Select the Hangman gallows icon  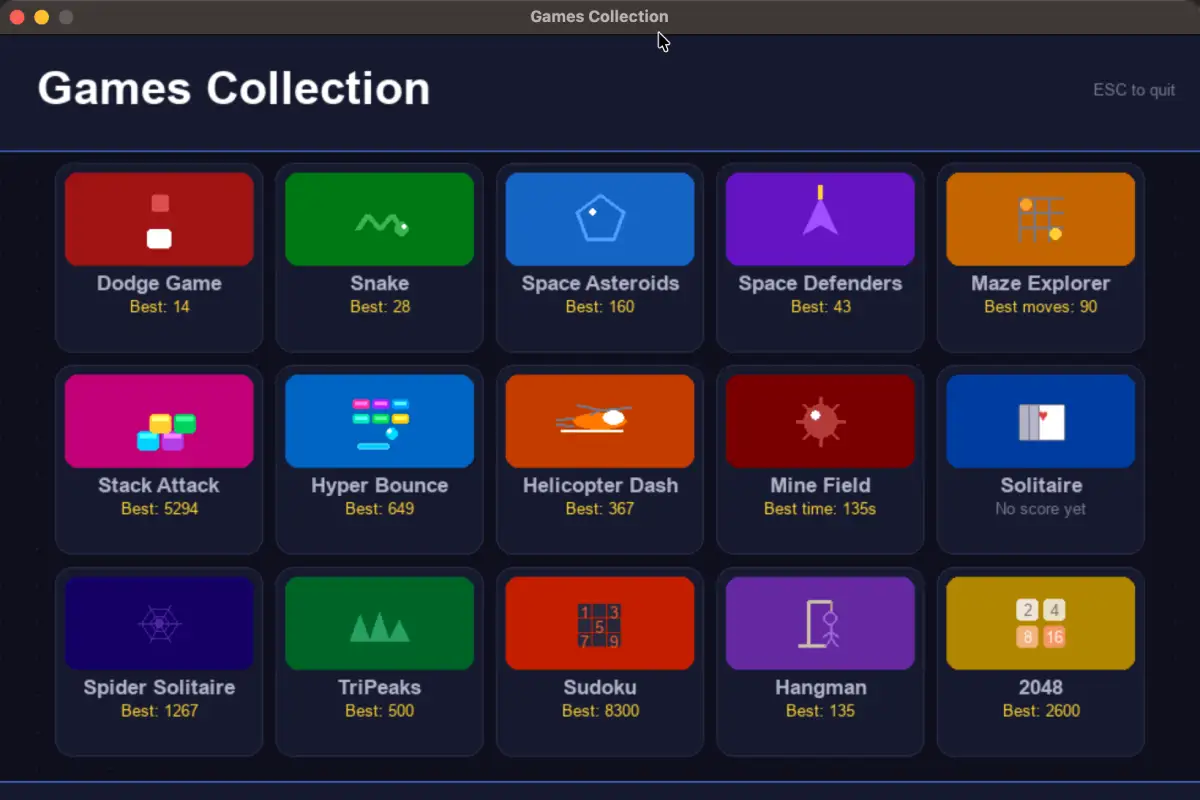pos(820,623)
